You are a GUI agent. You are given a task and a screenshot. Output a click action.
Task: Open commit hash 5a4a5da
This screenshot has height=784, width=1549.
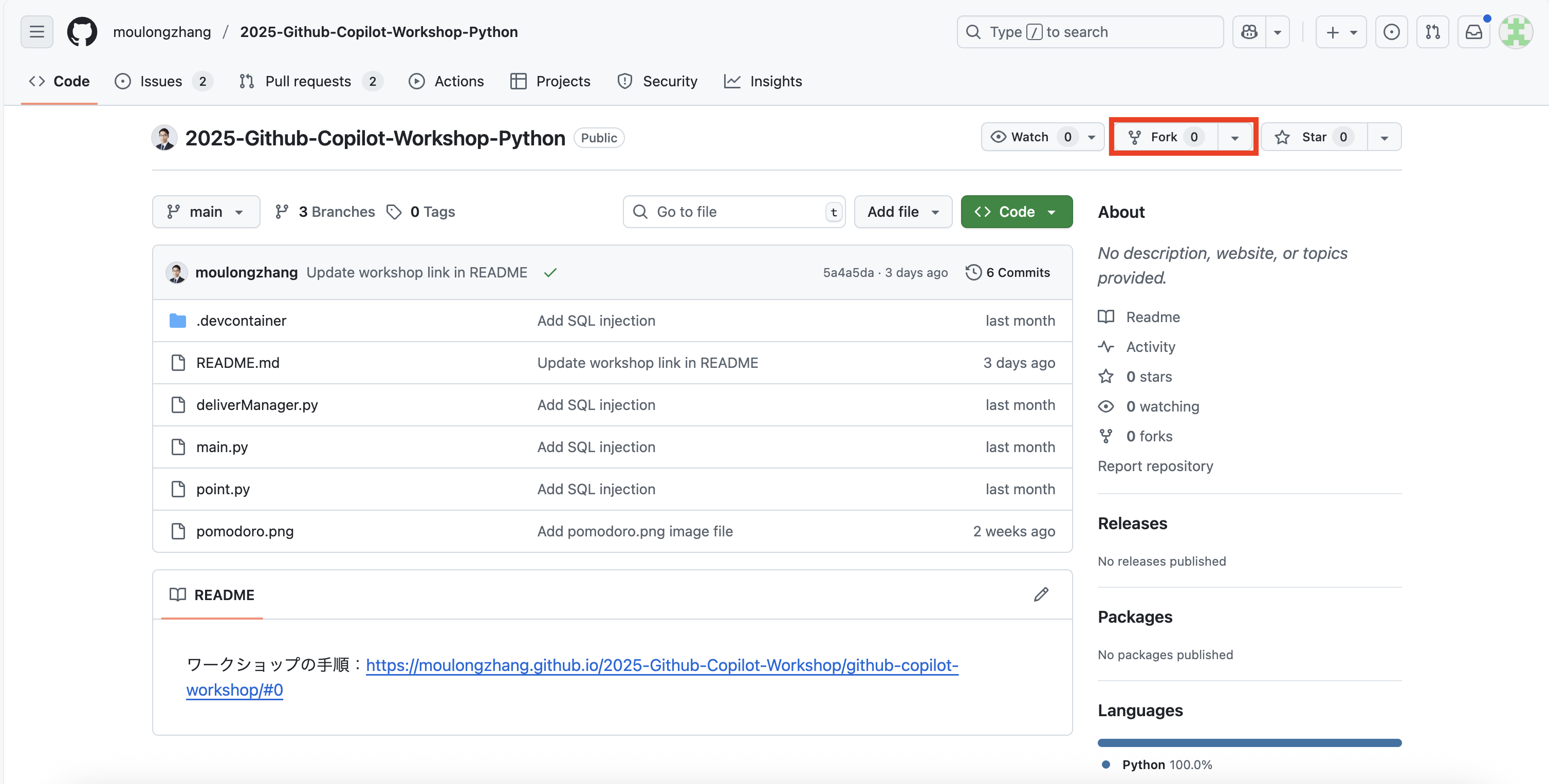tap(848, 272)
